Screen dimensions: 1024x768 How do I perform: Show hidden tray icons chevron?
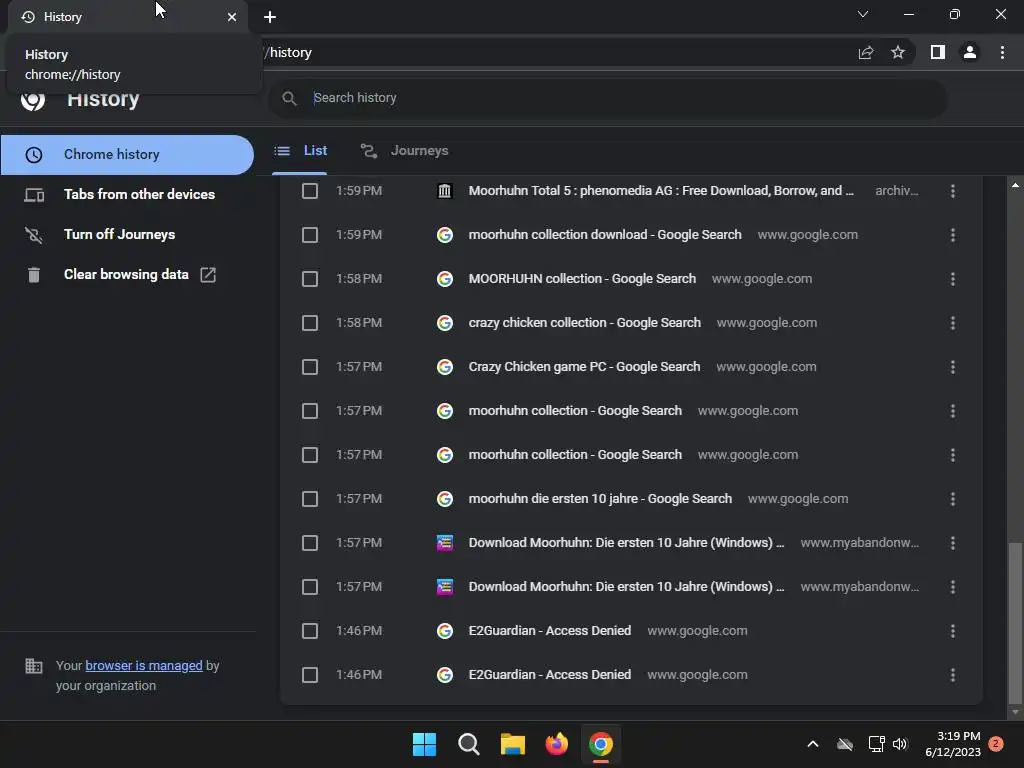pyautogui.click(x=813, y=744)
